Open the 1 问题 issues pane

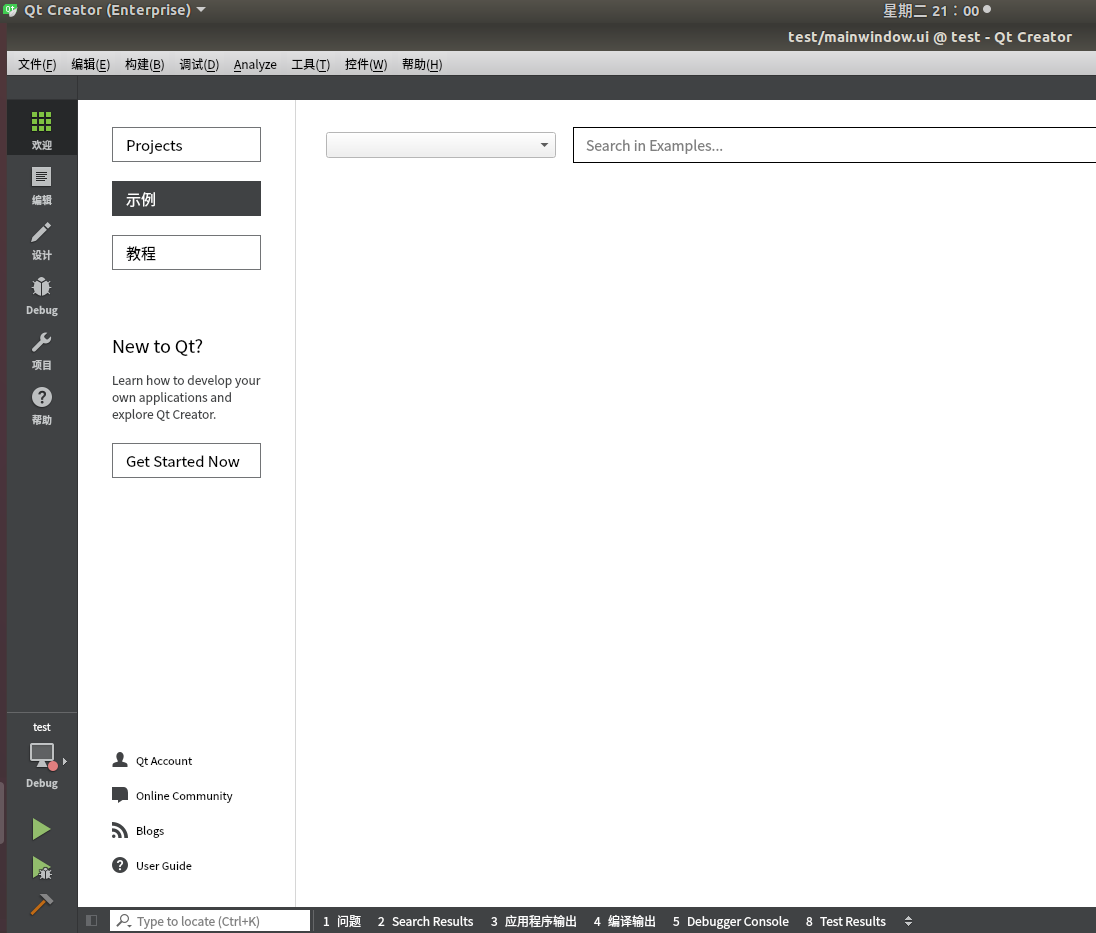tap(342, 921)
